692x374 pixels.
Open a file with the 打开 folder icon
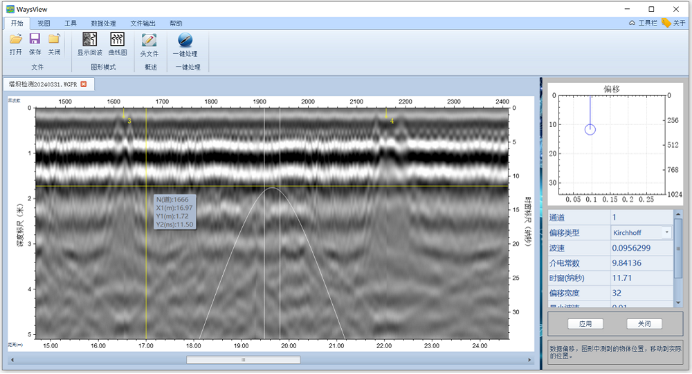(x=15, y=44)
